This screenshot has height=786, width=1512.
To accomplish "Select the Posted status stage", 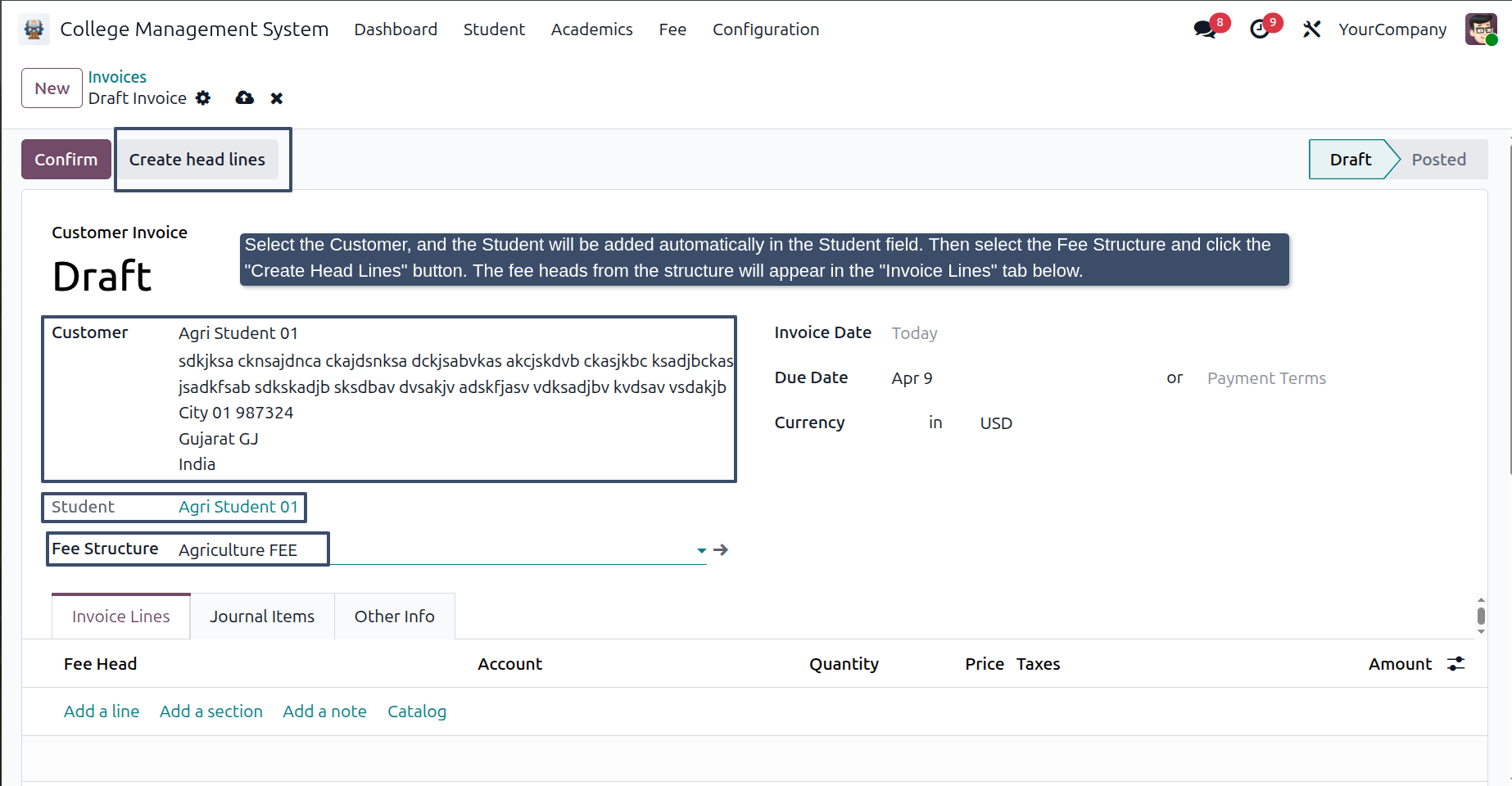I will click(1438, 160).
